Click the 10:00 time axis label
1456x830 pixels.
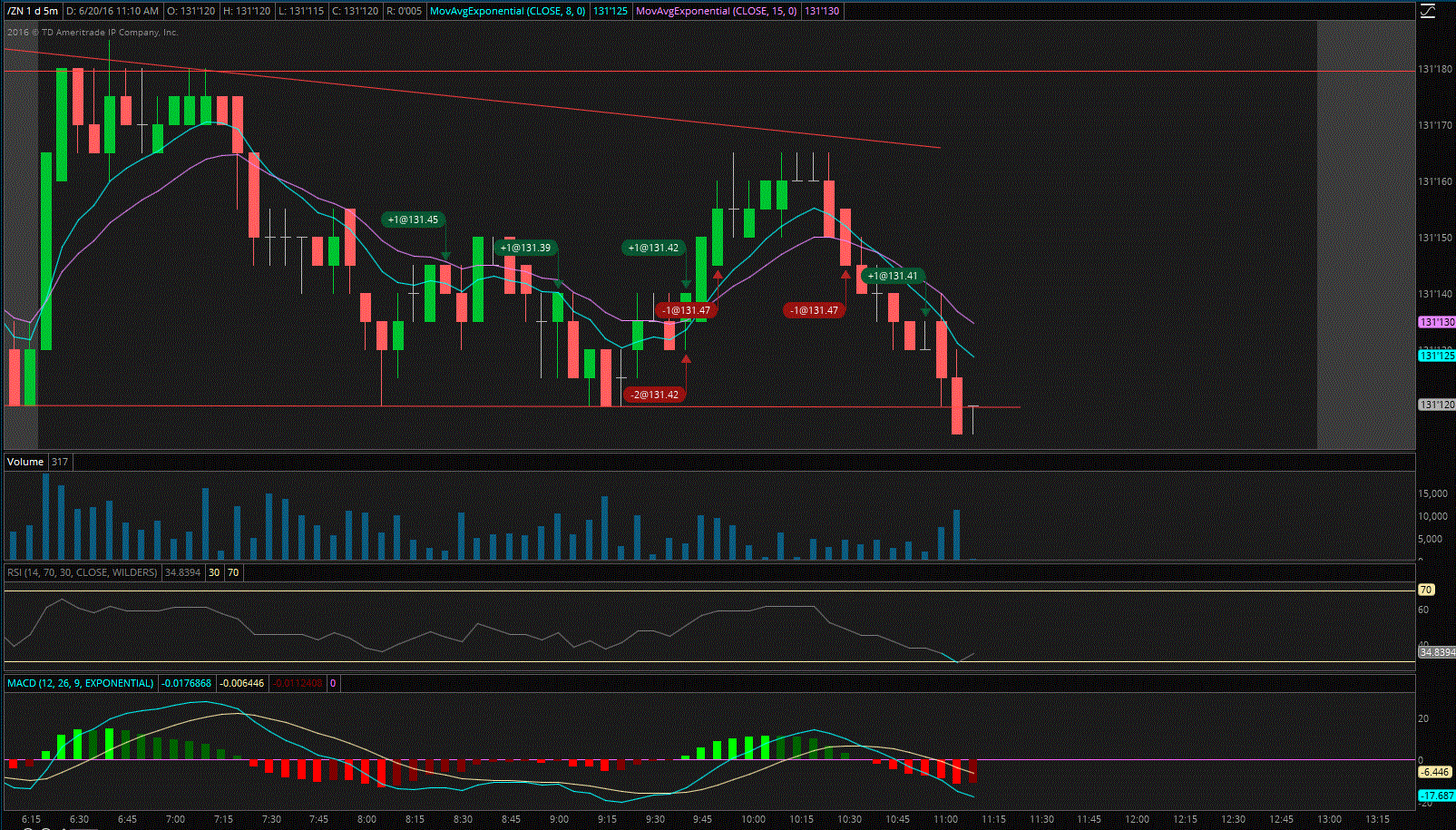pos(753,819)
